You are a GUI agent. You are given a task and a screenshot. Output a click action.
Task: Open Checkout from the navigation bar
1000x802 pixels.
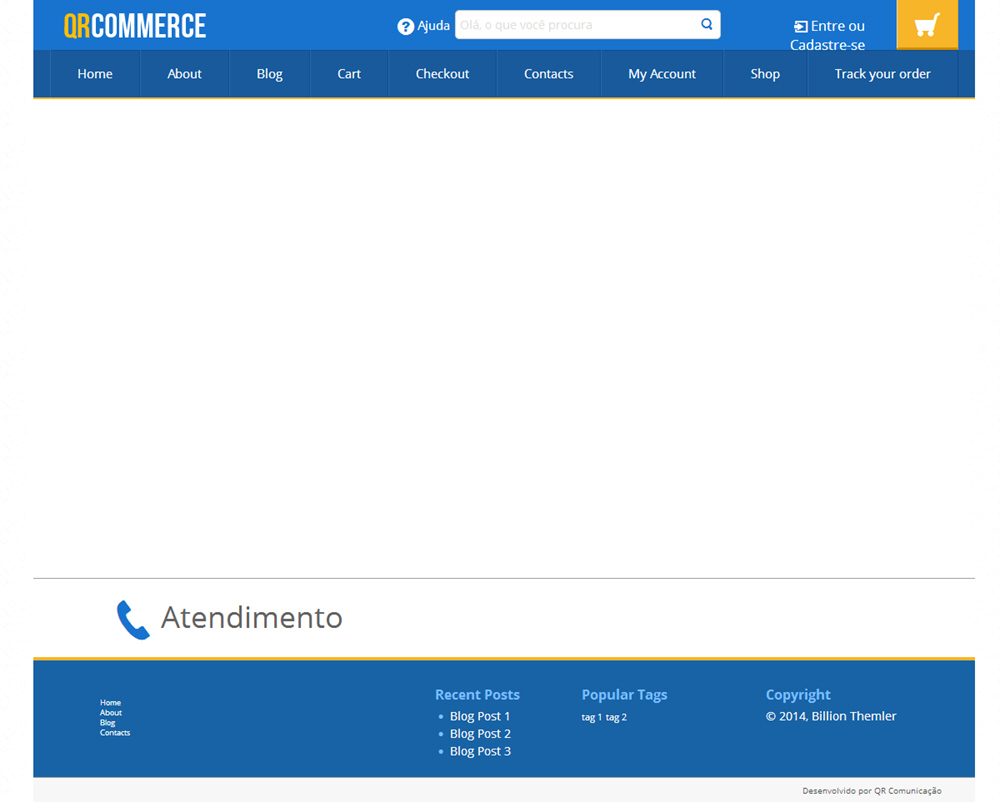(x=442, y=74)
